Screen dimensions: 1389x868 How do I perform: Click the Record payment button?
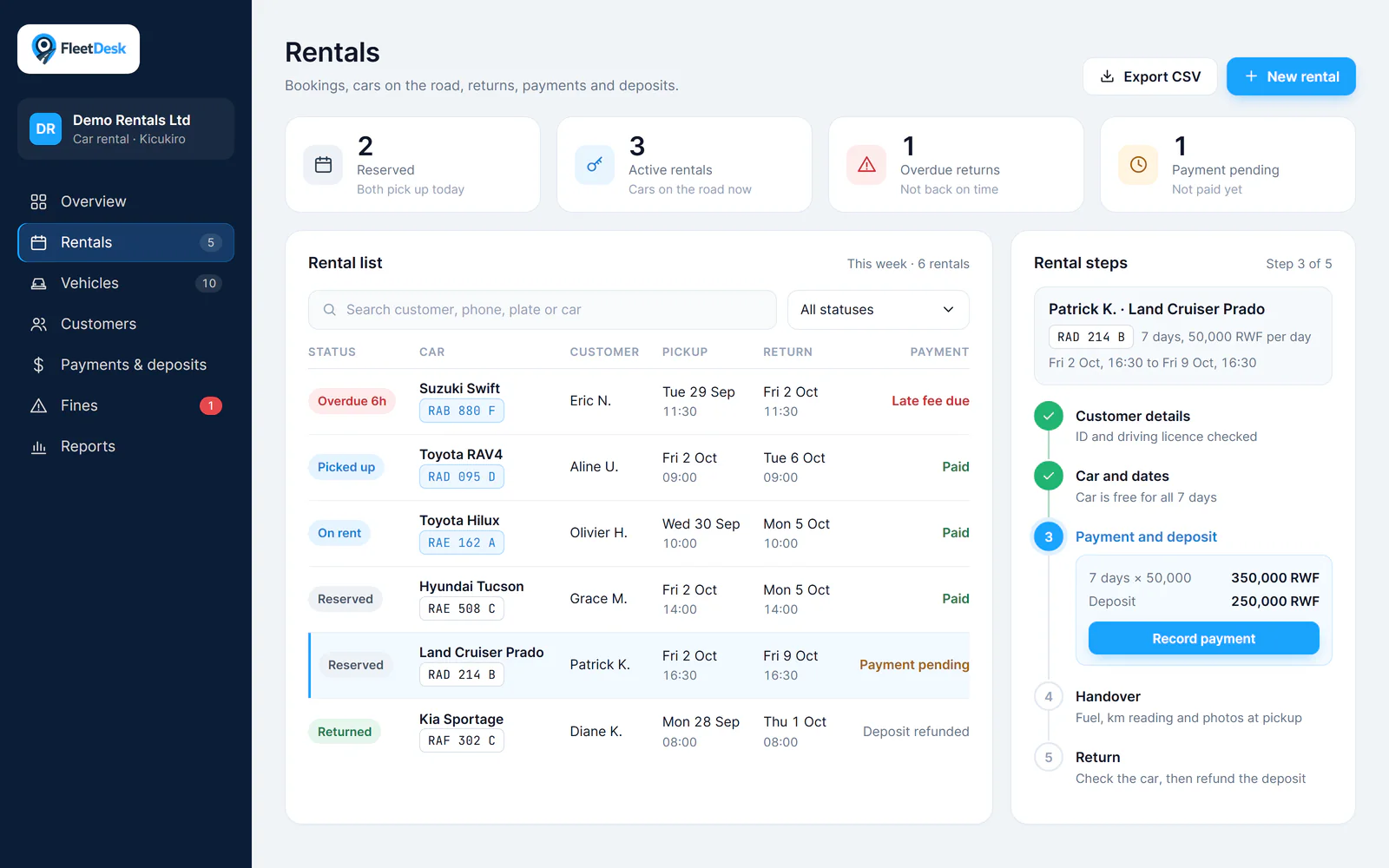[x=1203, y=638]
